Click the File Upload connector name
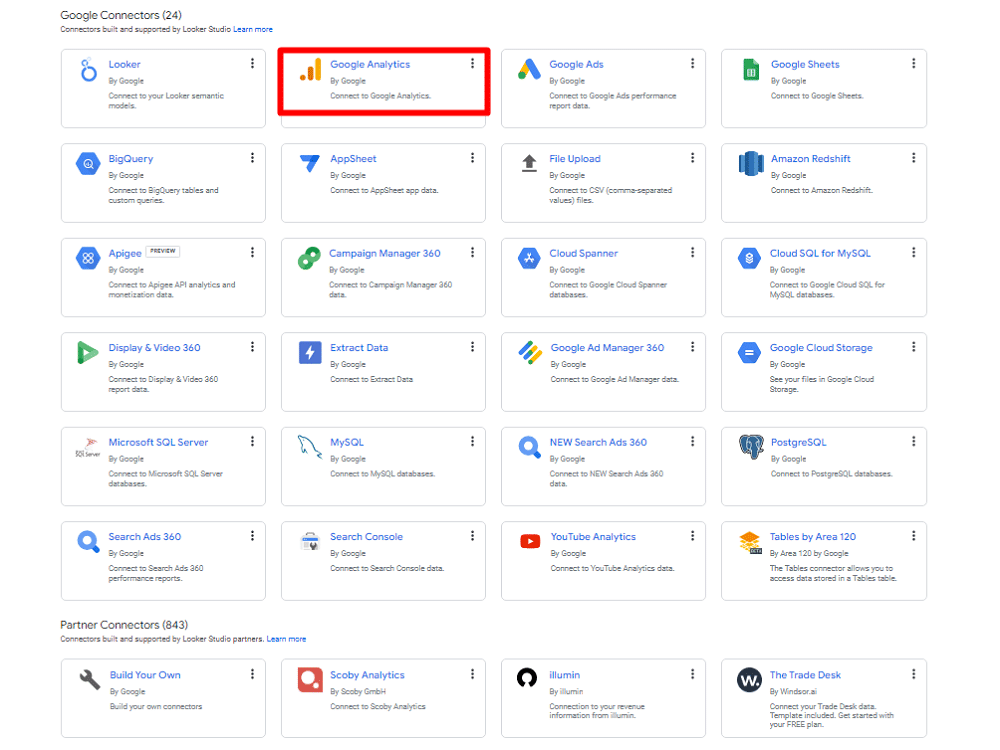Viewport: 1000px width, 750px height. [575, 158]
